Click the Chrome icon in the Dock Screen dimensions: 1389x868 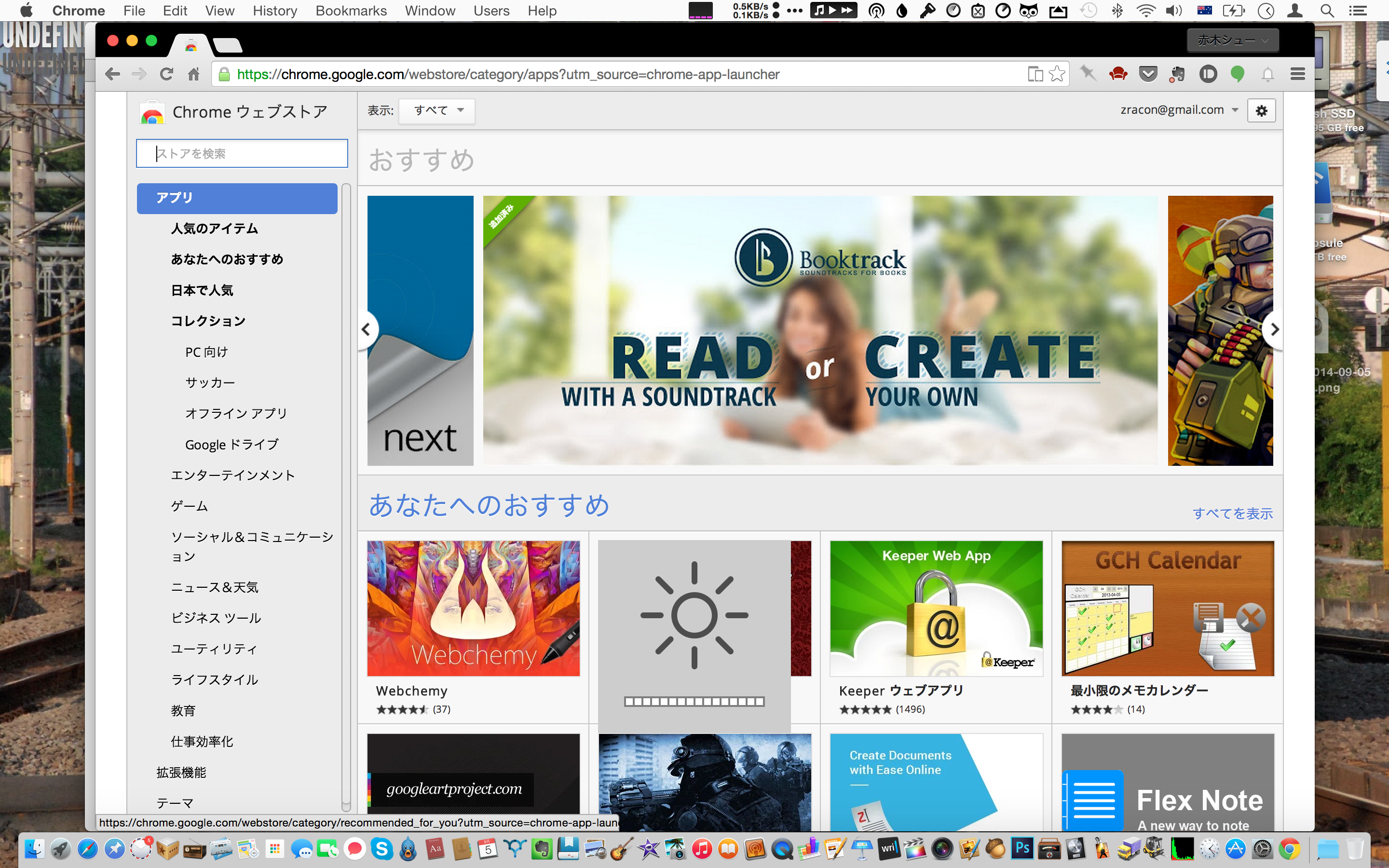coord(1289,849)
